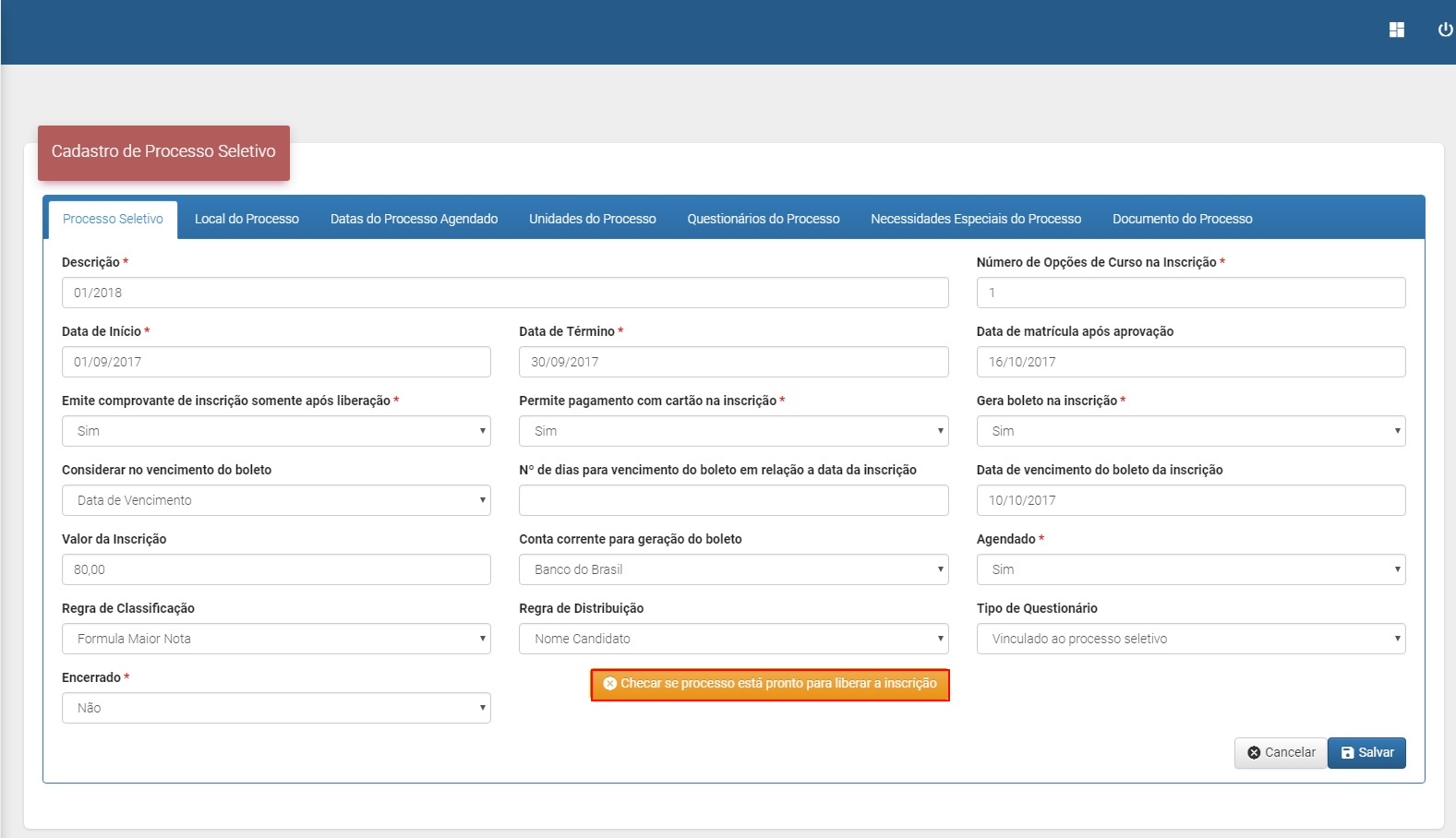Open Gera boleto na inscrição dropdown

(x=1190, y=431)
